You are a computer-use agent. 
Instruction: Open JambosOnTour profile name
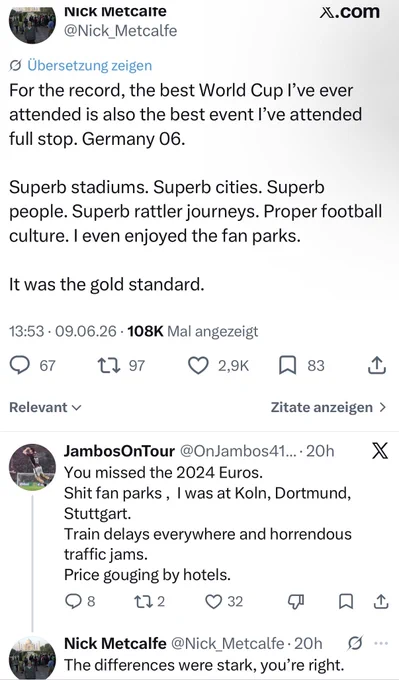coord(119,451)
